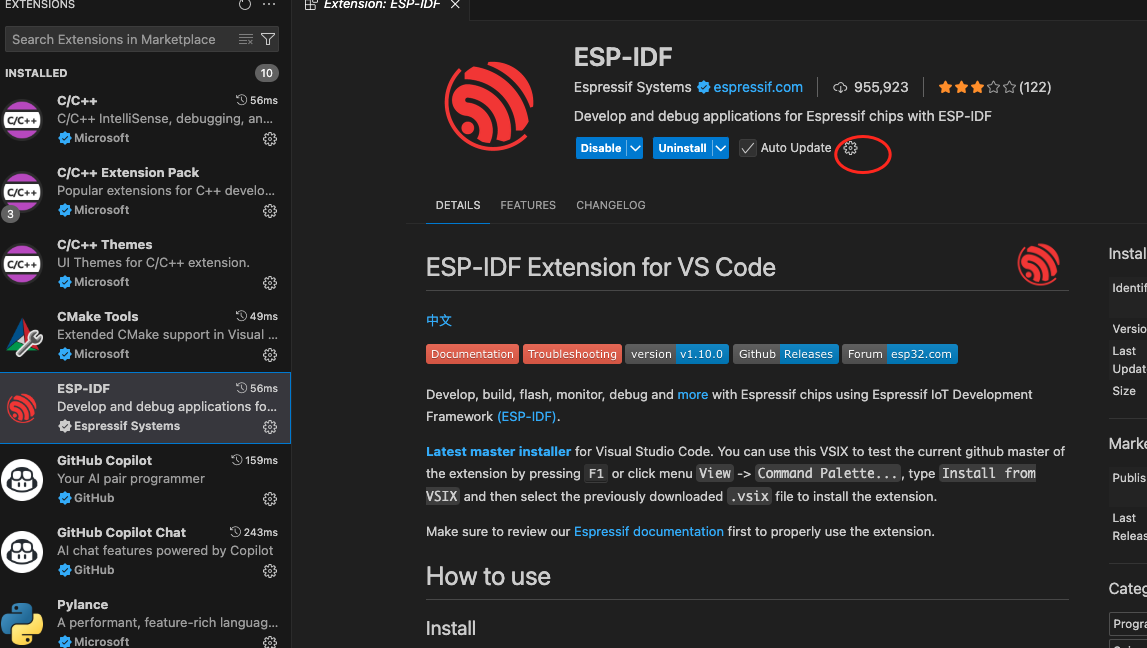
Task: Open the Uninstall dropdown arrow
Action: pos(721,148)
